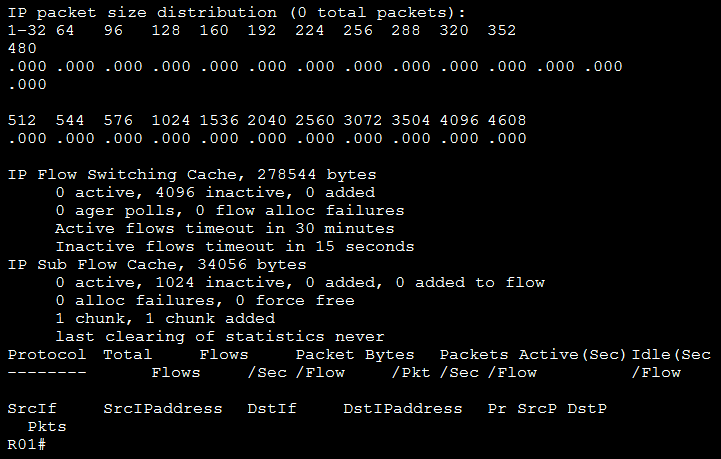This screenshot has width=721, height=459.
Task: Click the 'SrcIPaddress' column header
Action: 152,409
